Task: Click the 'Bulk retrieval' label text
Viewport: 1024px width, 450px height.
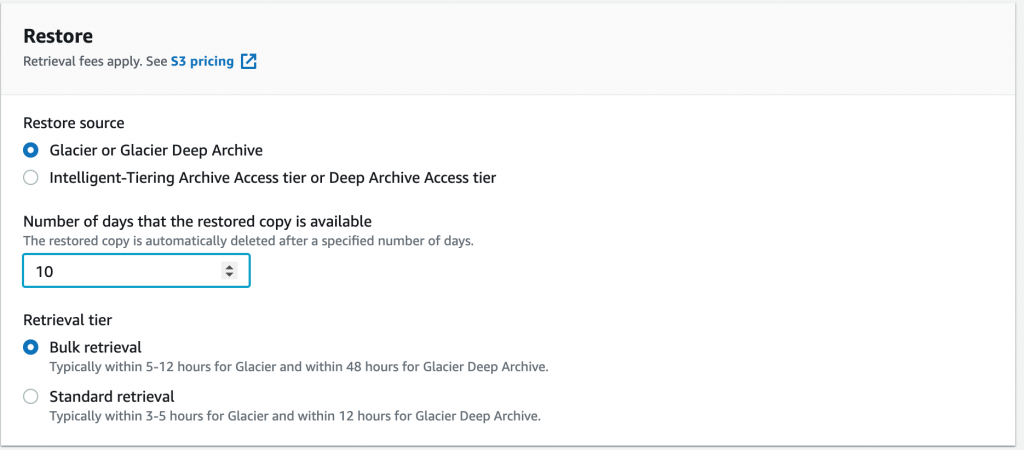Action: pos(95,347)
